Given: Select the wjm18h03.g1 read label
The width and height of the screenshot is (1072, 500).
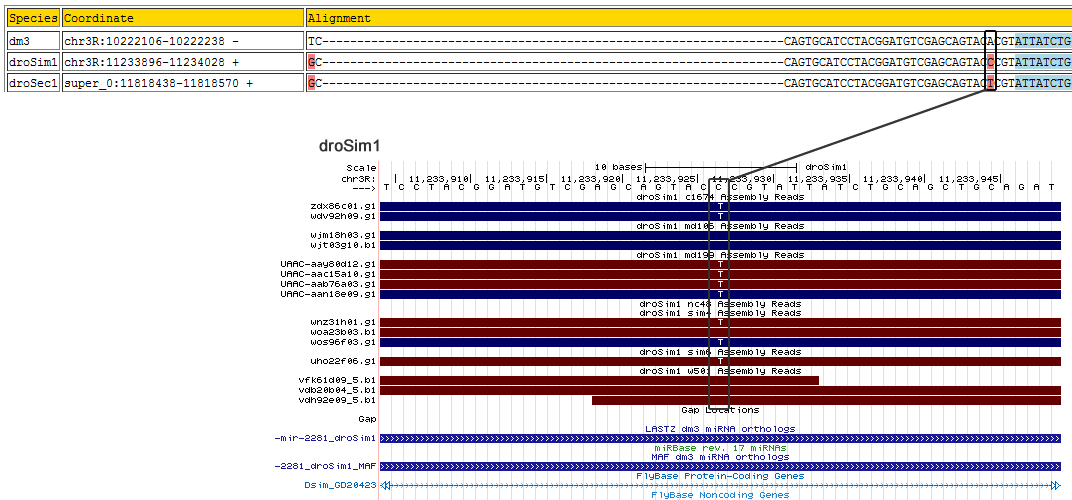Looking at the screenshot, I should point(342,235).
